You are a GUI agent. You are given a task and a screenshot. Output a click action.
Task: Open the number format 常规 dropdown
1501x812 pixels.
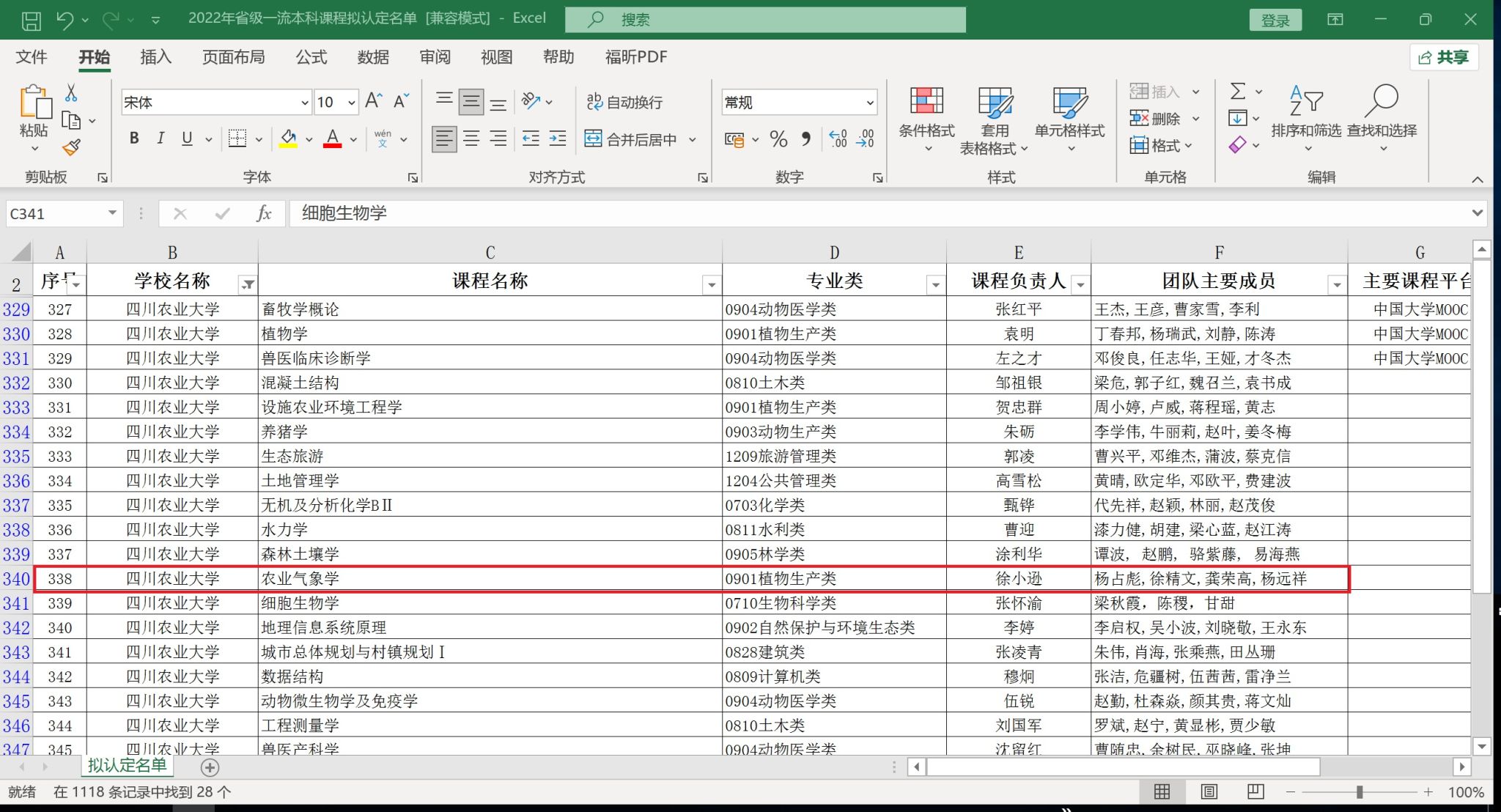tap(870, 103)
